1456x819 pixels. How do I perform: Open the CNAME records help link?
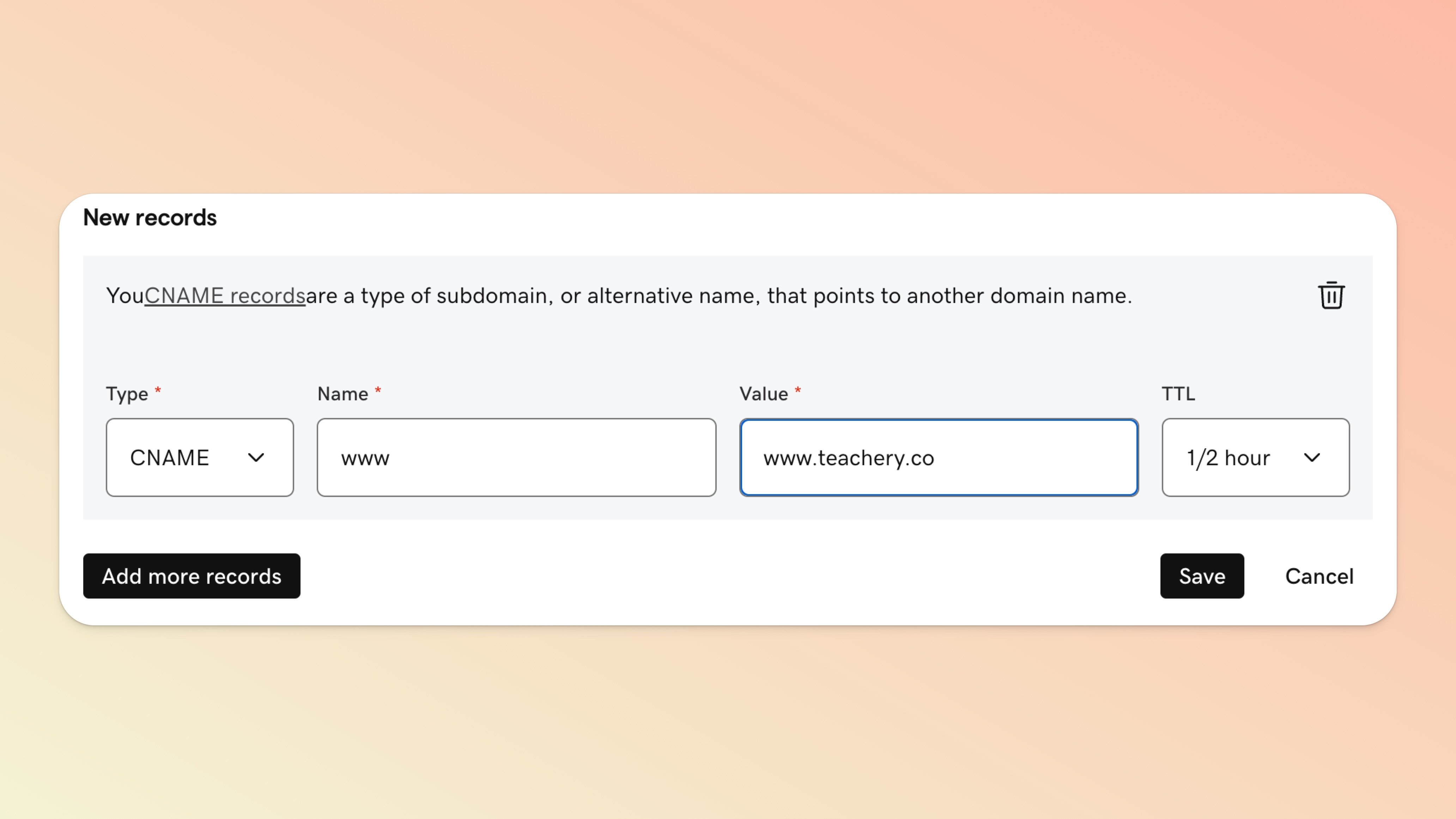(224, 296)
